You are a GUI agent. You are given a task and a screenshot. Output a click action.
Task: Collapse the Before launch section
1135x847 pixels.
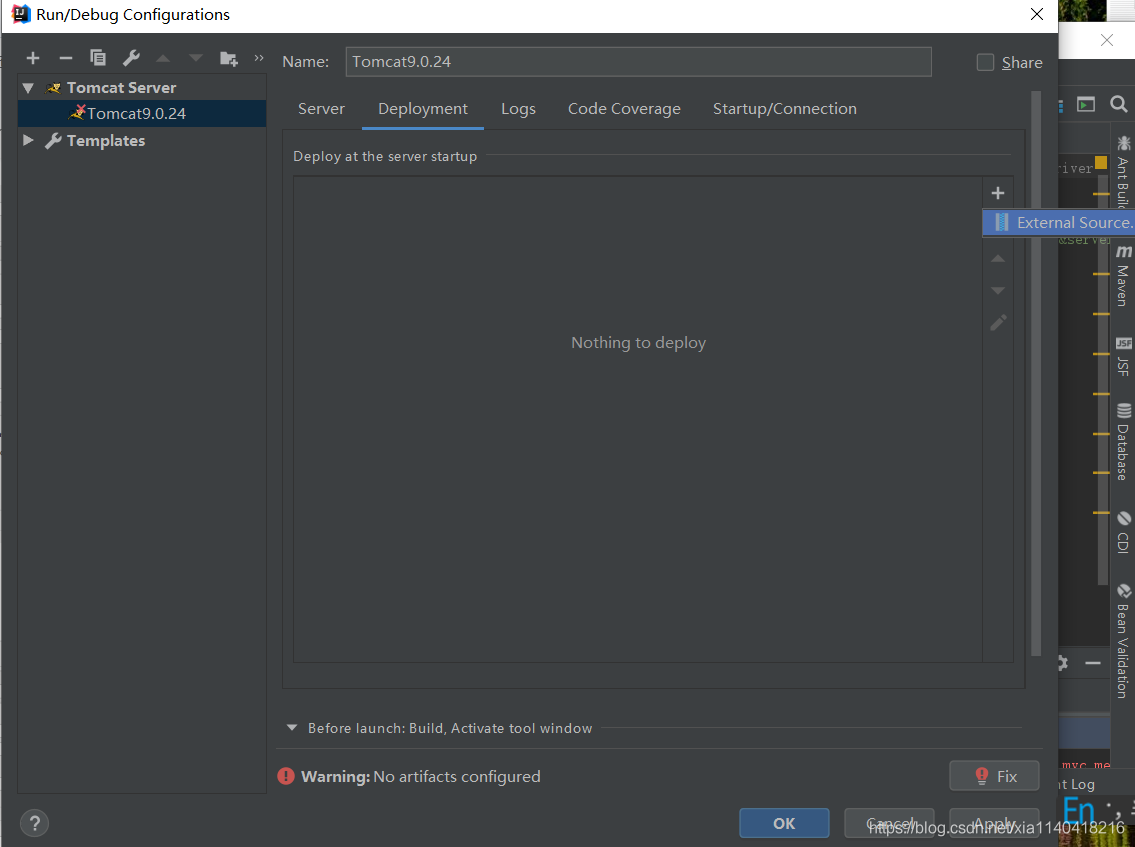(292, 728)
